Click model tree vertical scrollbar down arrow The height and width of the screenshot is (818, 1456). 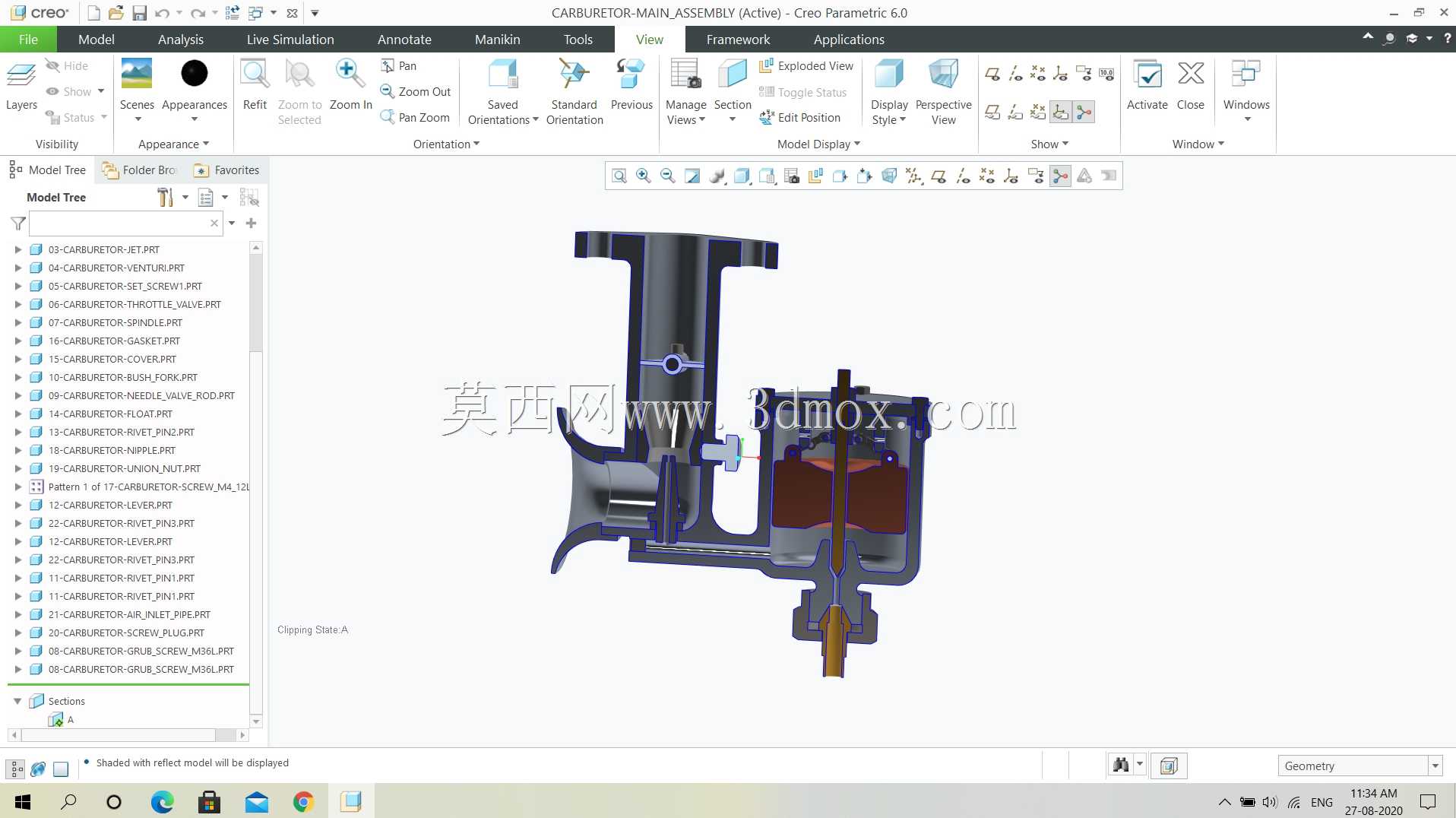(x=256, y=721)
